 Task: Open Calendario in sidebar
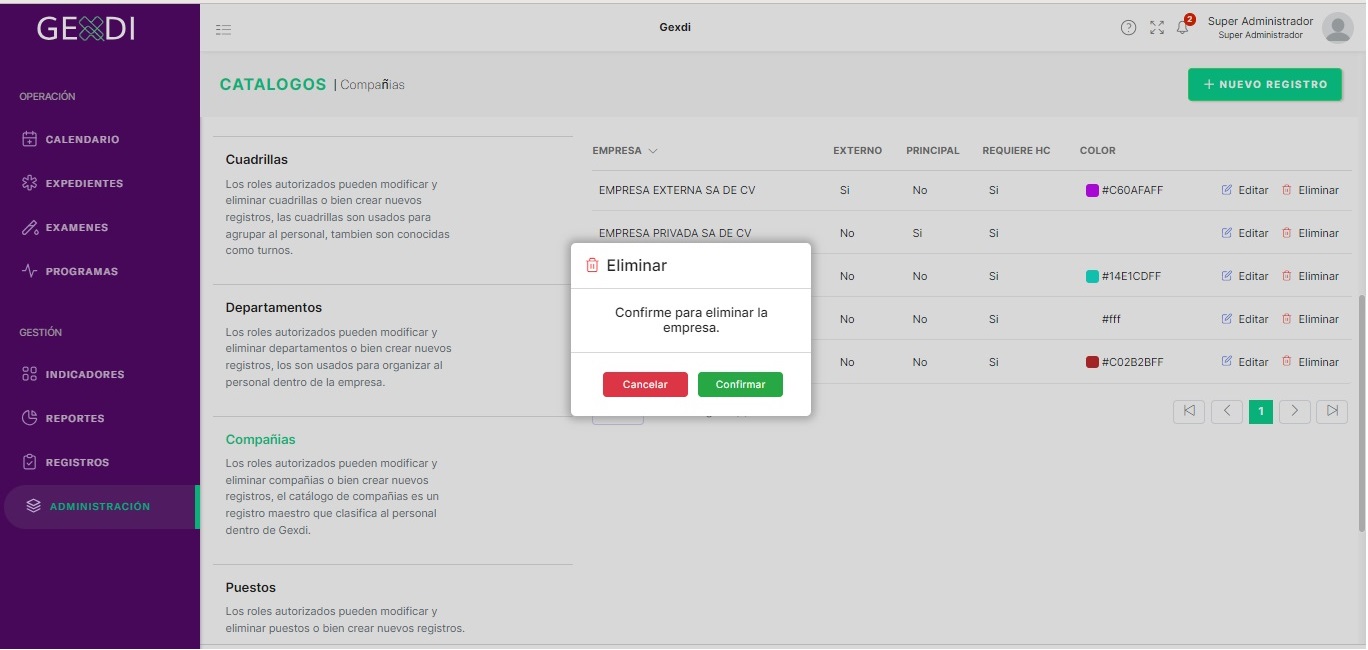(82, 139)
